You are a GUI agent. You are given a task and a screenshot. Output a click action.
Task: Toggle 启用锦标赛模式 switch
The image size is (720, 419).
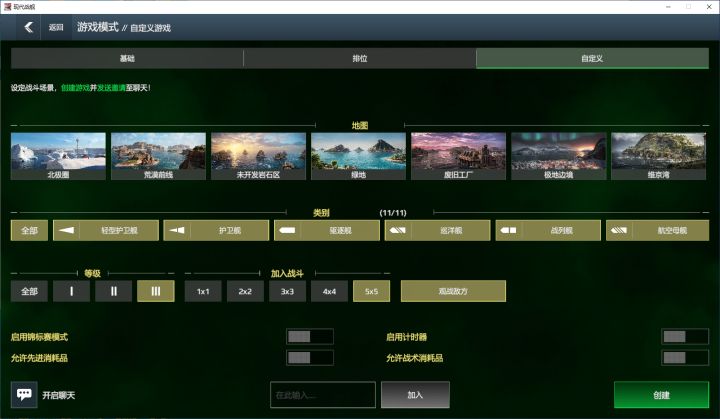310,337
